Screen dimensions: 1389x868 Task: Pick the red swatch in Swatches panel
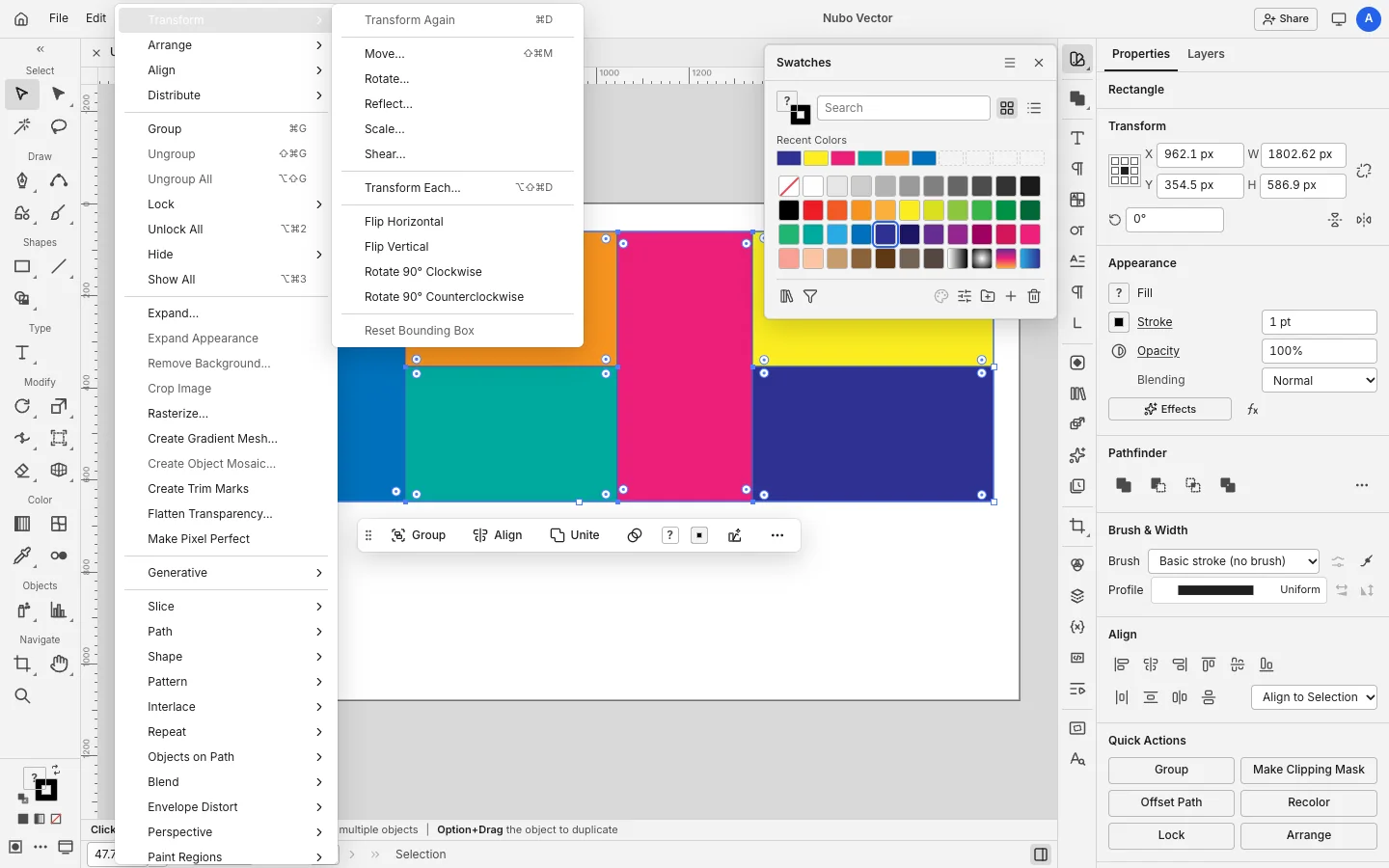point(813,209)
